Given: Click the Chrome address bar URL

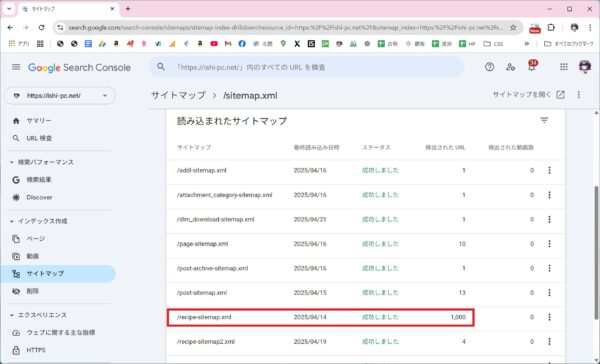Looking at the screenshot, I should 285,28.
